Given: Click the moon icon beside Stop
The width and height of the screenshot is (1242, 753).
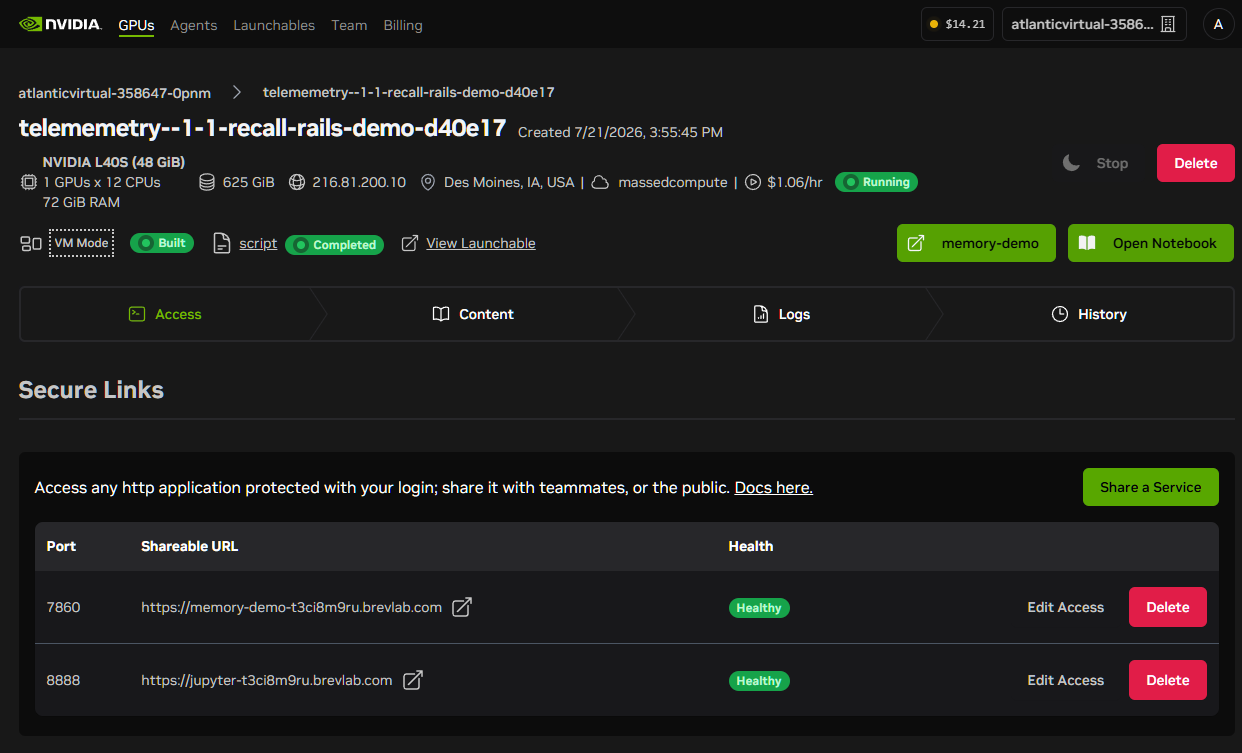Looking at the screenshot, I should (x=1071, y=163).
